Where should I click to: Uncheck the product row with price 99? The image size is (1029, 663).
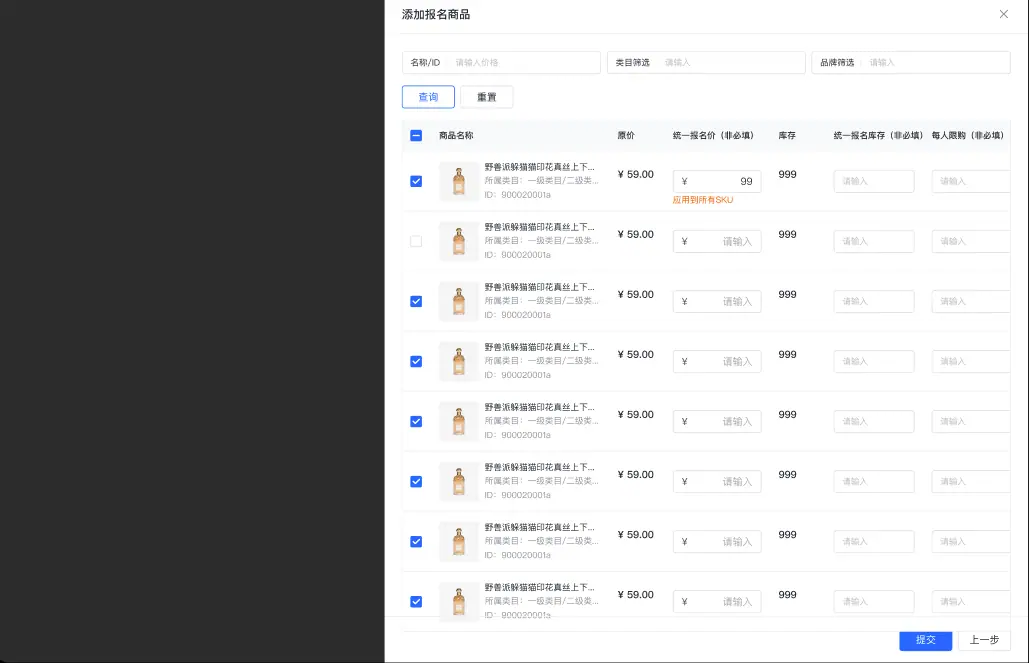pos(416,181)
